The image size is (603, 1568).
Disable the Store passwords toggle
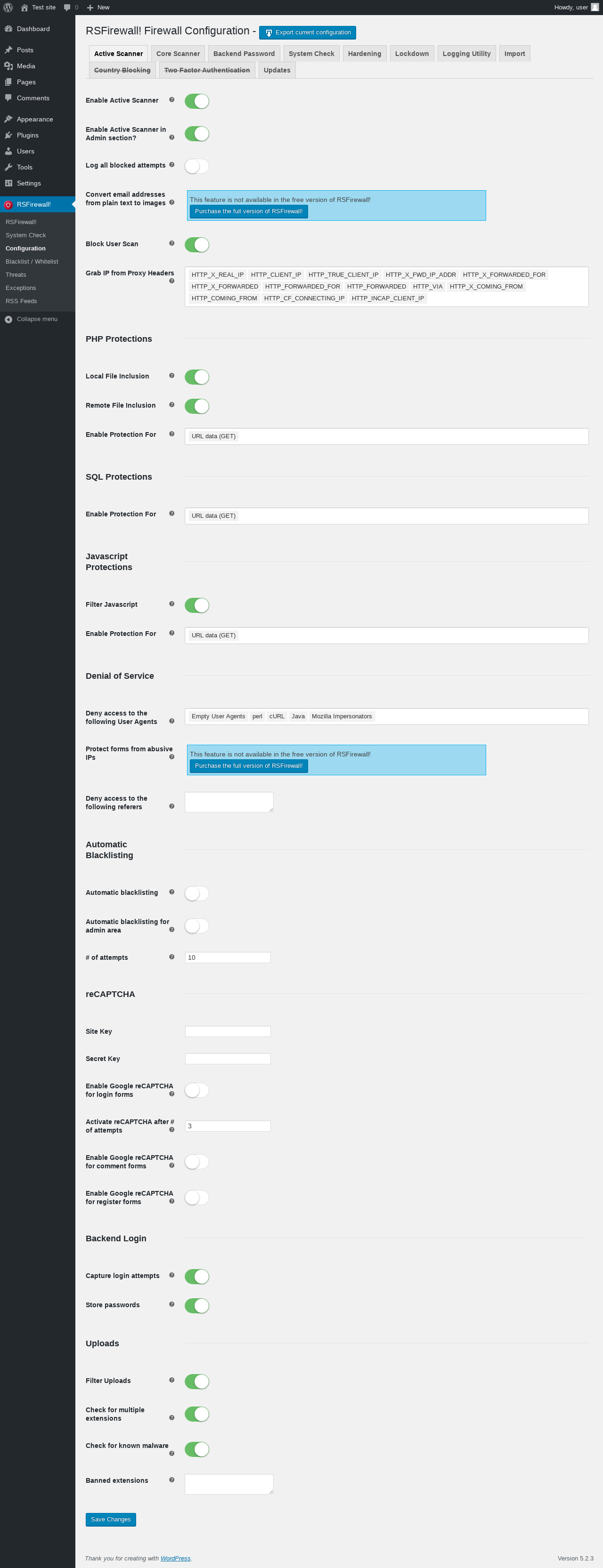pos(197,1305)
